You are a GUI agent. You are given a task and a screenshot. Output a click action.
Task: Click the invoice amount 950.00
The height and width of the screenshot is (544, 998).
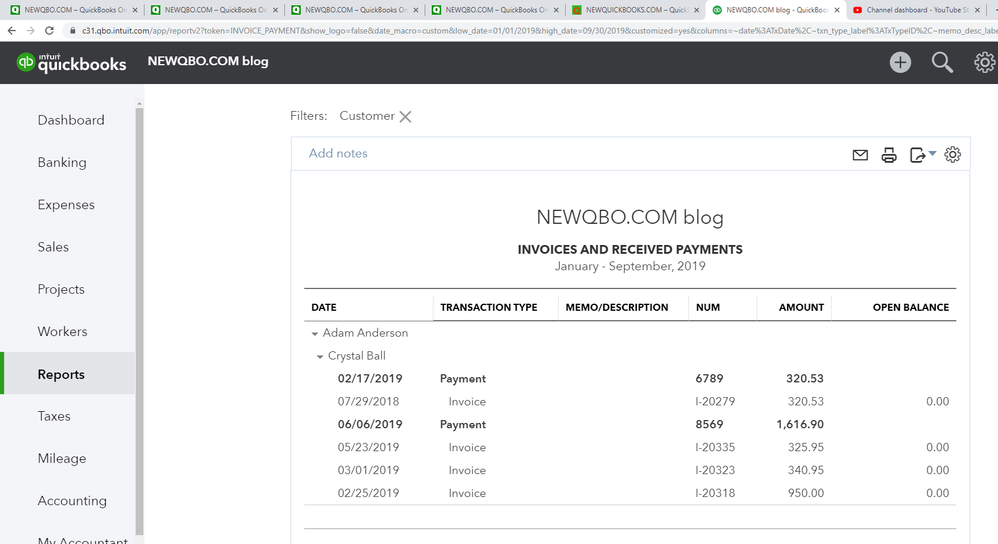point(806,493)
